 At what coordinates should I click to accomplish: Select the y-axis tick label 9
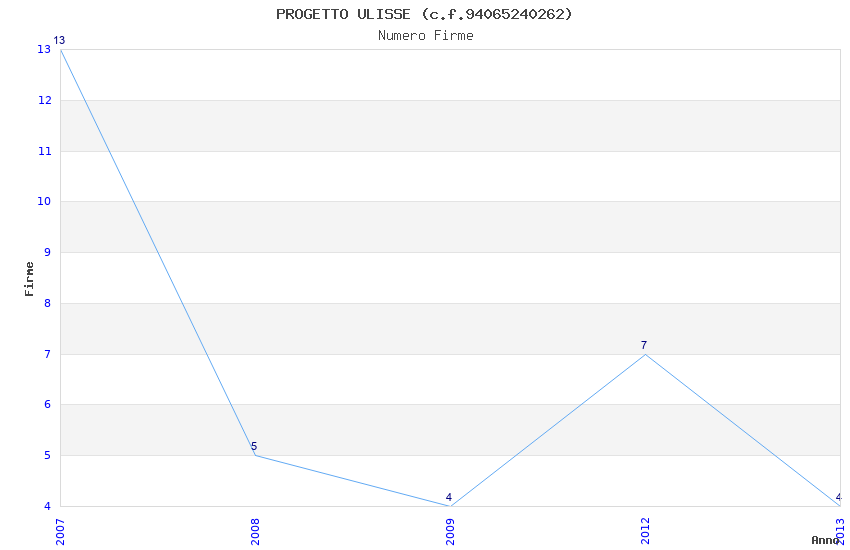tap(48, 252)
